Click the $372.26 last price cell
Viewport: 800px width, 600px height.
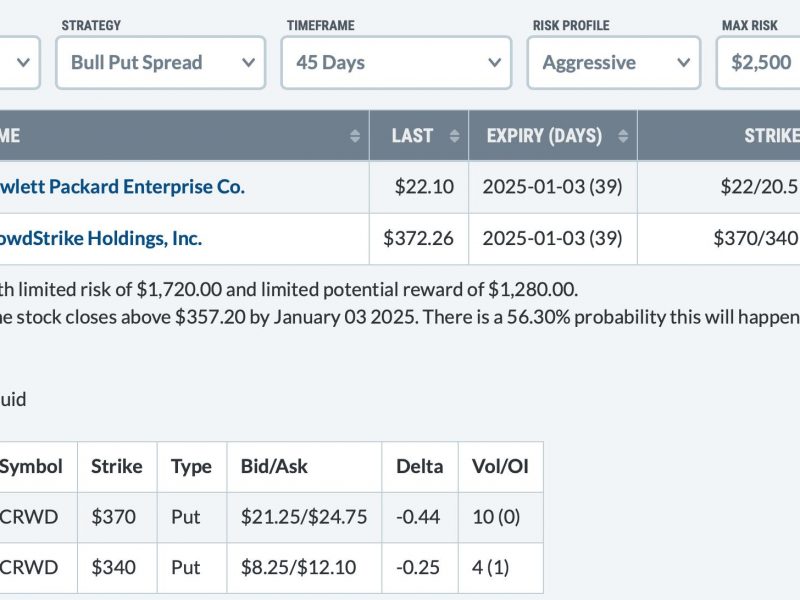pos(419,239)
